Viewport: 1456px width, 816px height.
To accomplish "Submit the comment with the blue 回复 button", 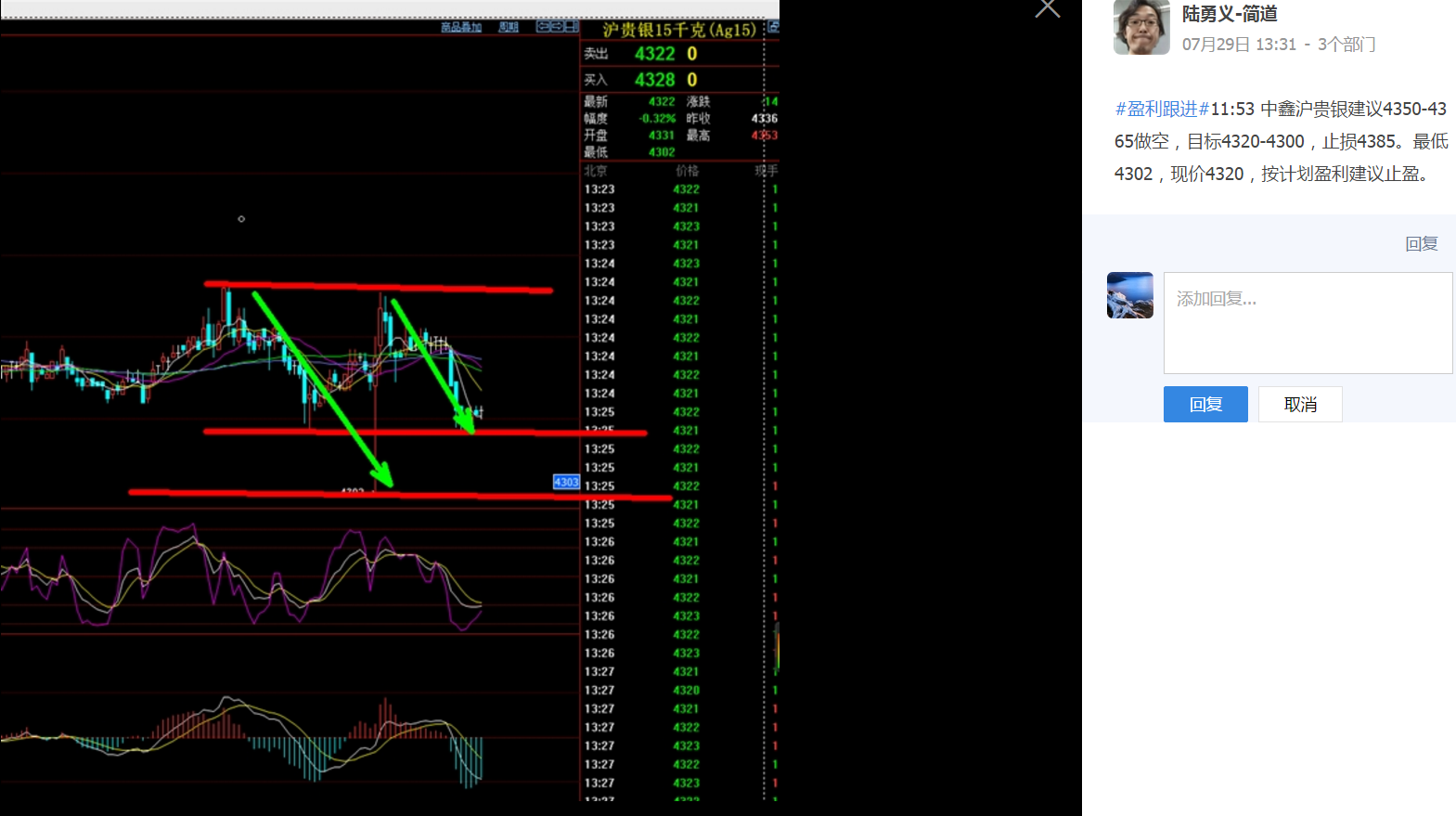I will pos(1205,405).
